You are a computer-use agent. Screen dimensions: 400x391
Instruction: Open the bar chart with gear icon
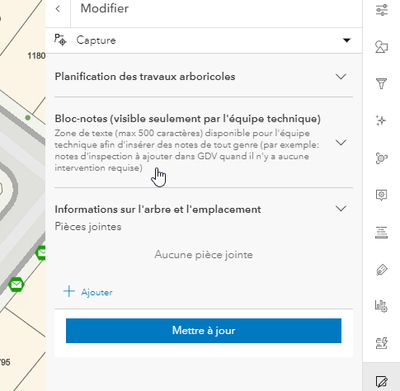381,306
